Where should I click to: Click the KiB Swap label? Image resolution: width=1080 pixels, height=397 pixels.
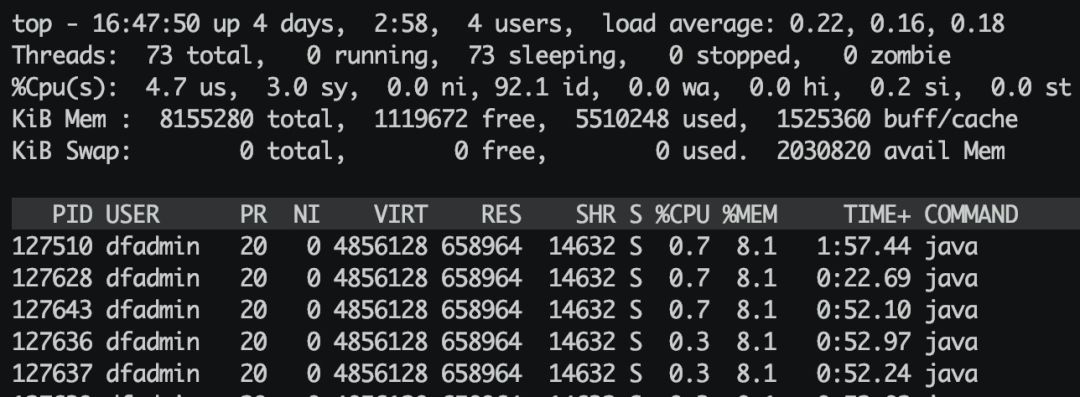72,151
